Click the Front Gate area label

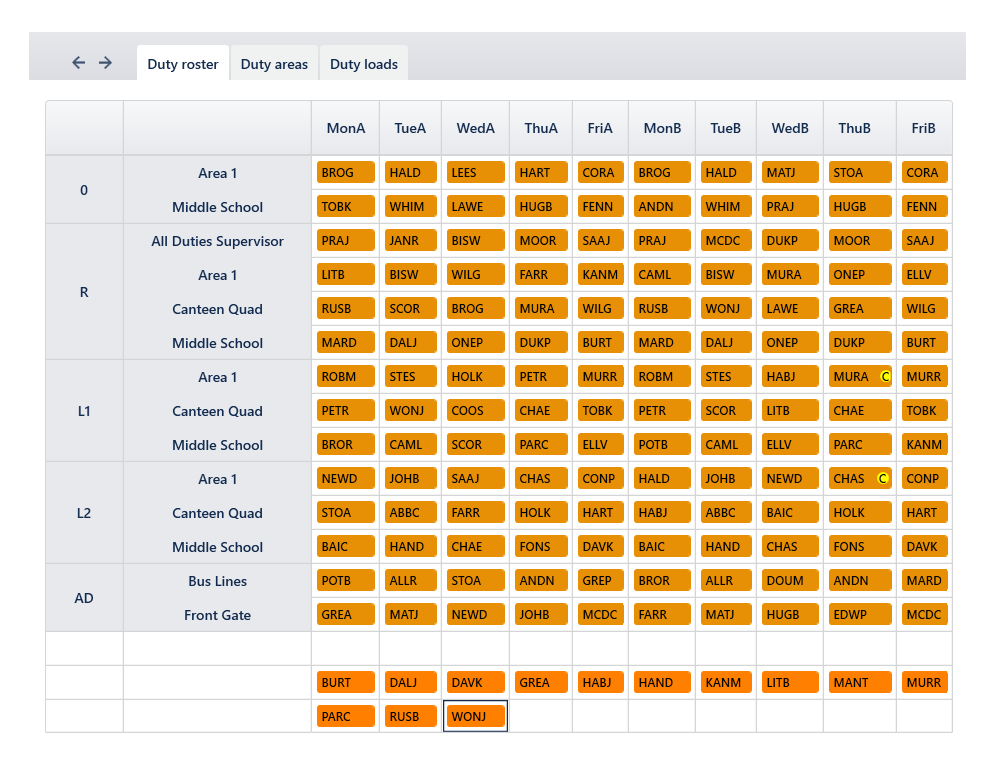point(217,615)
